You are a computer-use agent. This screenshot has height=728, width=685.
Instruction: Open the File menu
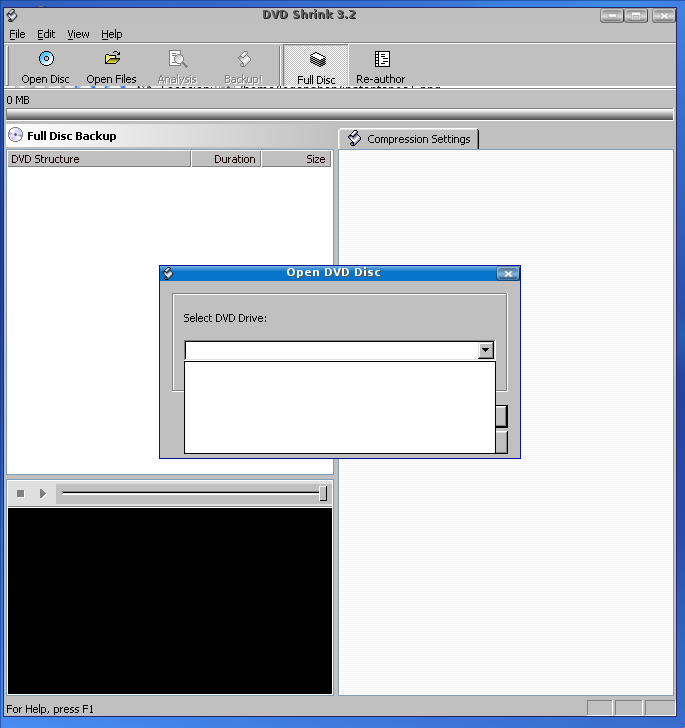17,34
